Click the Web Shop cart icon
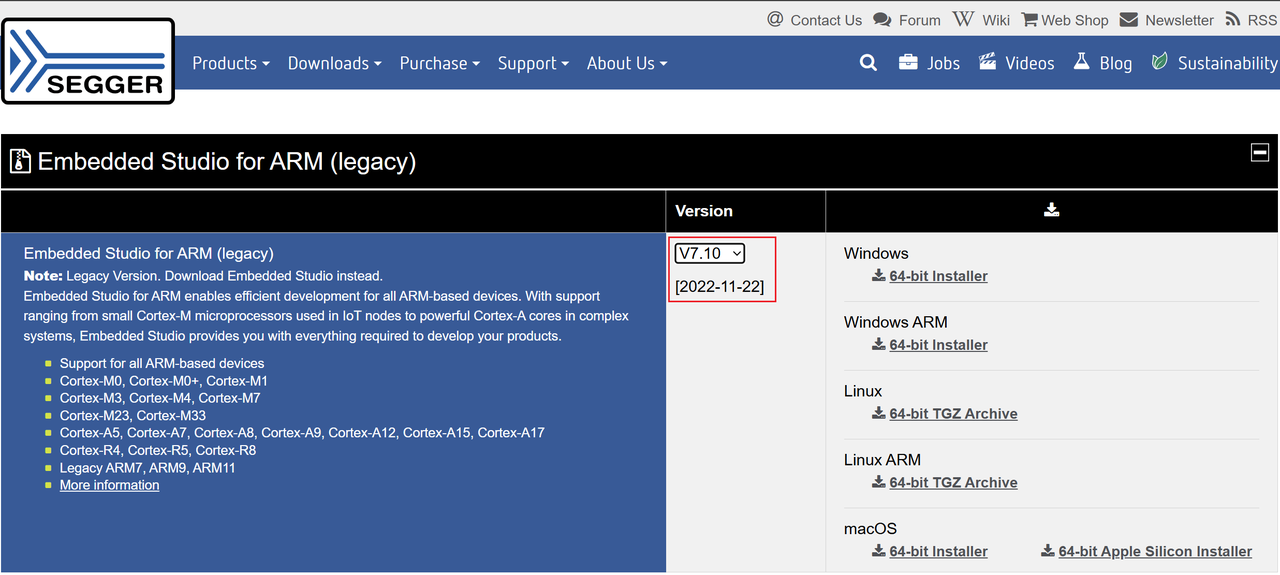This screenshot has height=575, width=1280. point(1029,19)
